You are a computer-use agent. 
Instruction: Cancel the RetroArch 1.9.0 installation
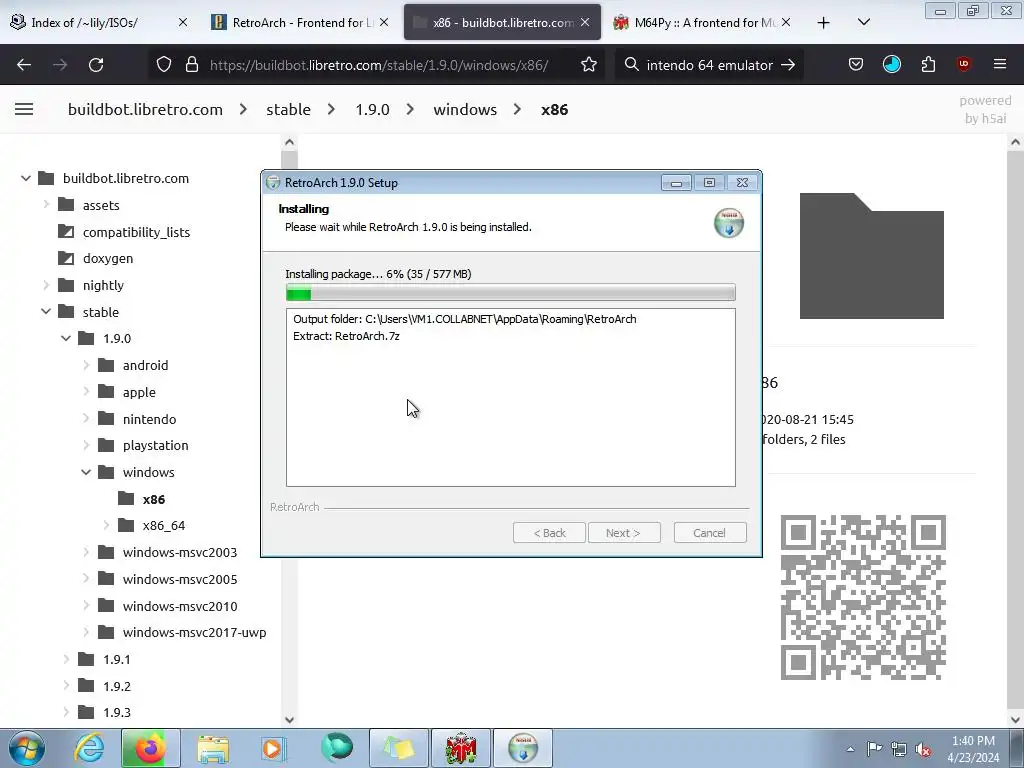click(709, 533)
